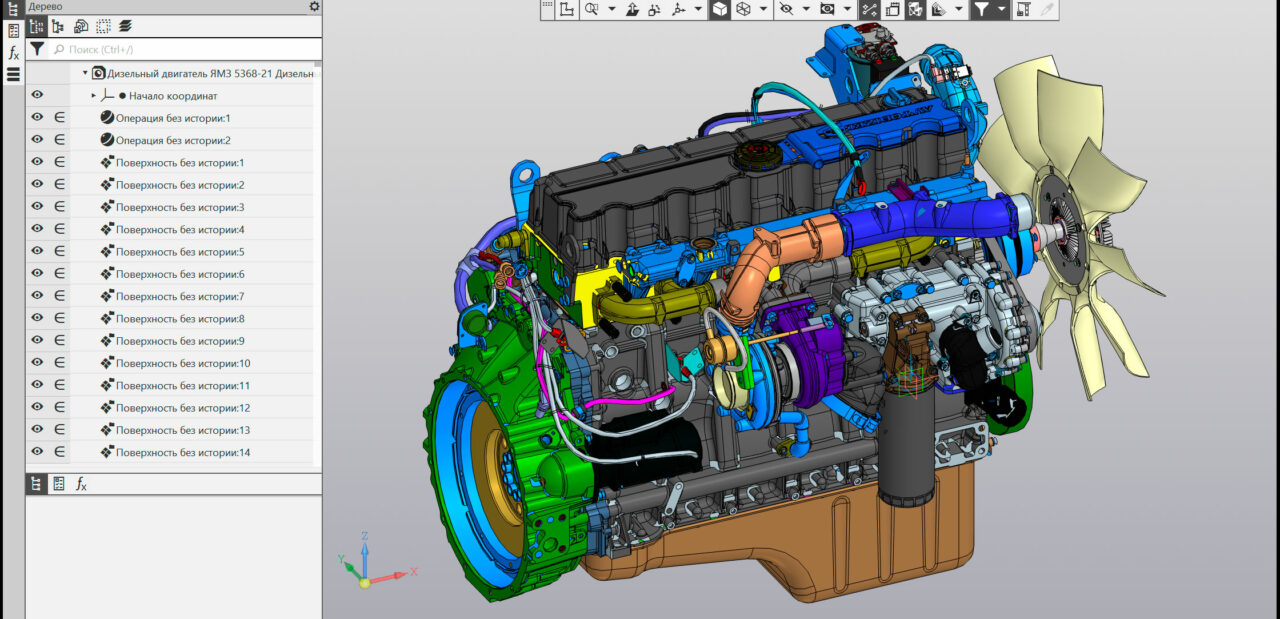Toggle visibility of Операция без истории:1
This screenshot has width=1280, height=619.
click(x=37, y=118)
